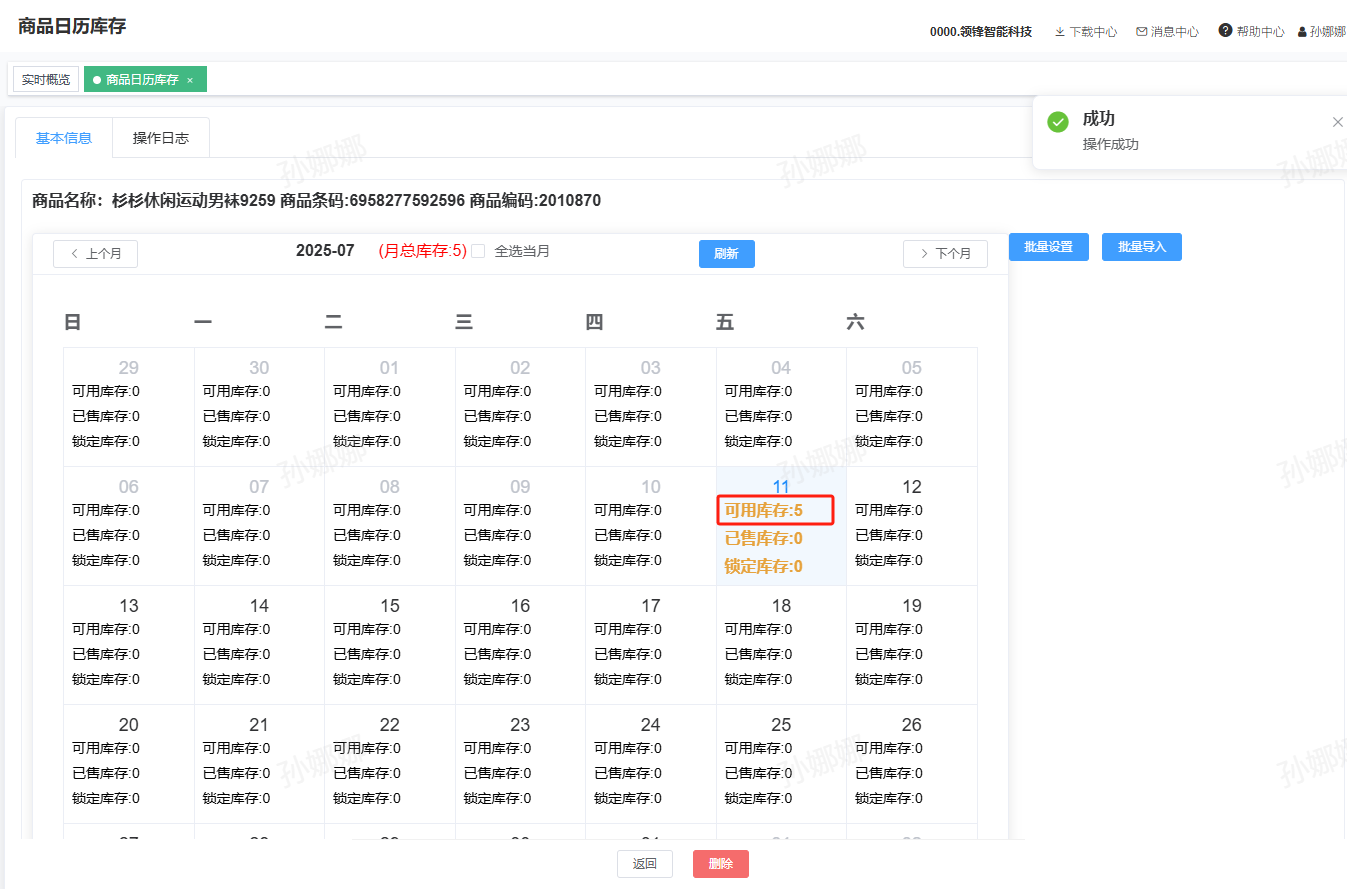The image size is (1347, 889).
Task: Open the 下载中心 download center
Action: (x=1086, y=32)
